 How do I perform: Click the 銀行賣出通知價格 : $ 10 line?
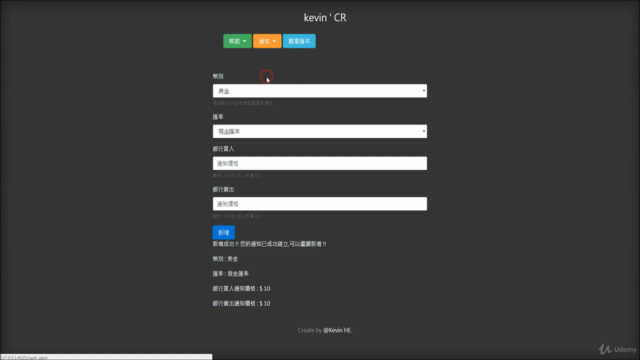[241, 303]
